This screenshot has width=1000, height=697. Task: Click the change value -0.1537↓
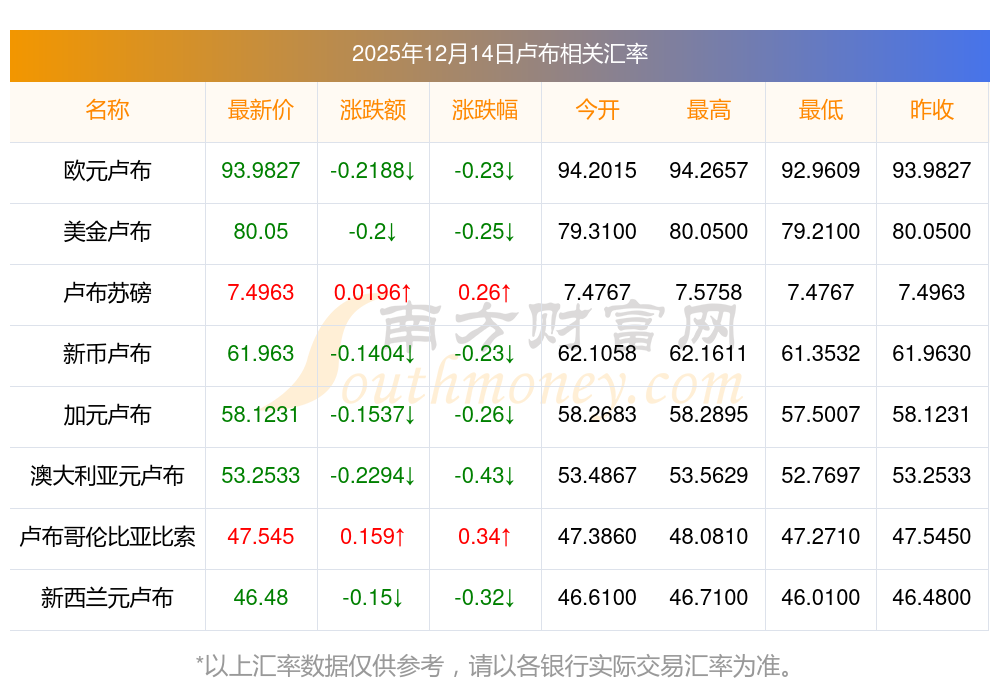click(373, 415)
